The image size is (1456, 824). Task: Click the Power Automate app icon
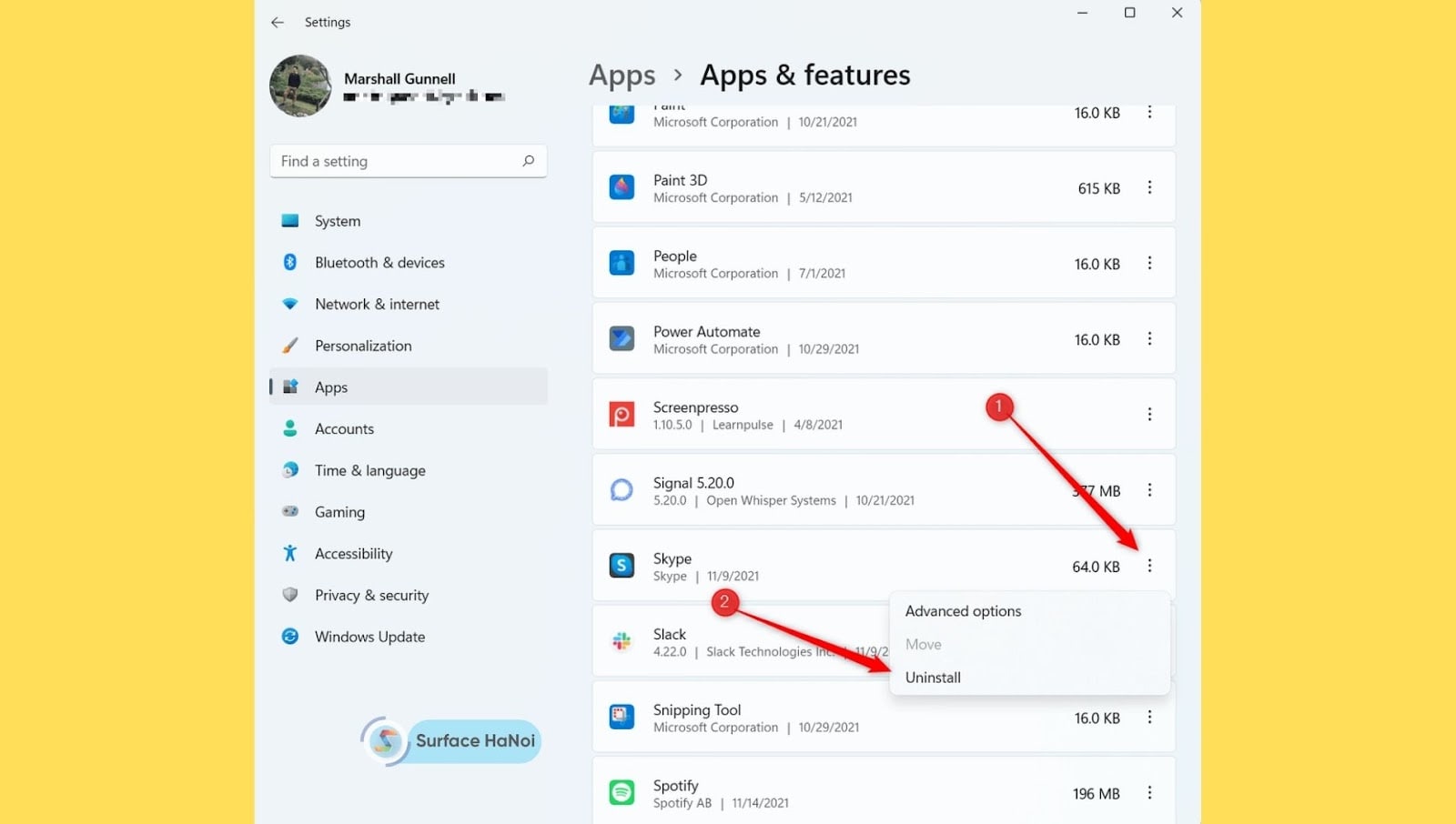click(x=622, y=338)
